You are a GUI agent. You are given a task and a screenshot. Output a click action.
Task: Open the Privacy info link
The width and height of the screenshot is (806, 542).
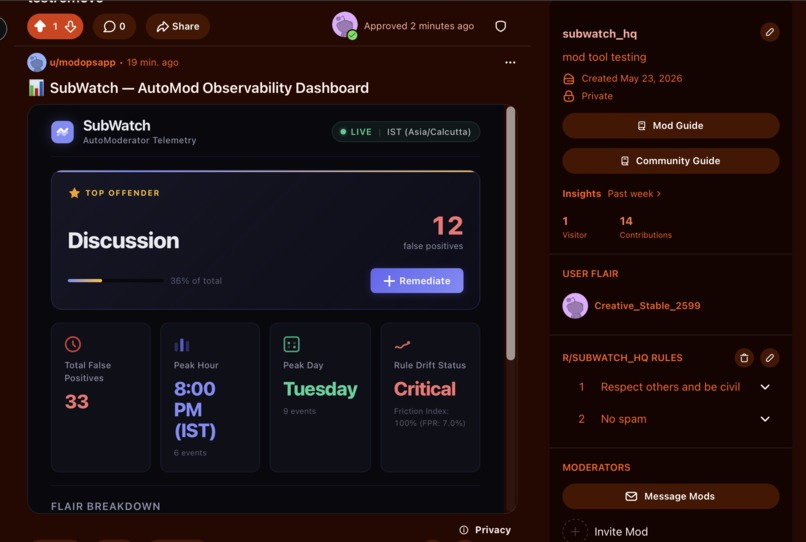point(485,530)
